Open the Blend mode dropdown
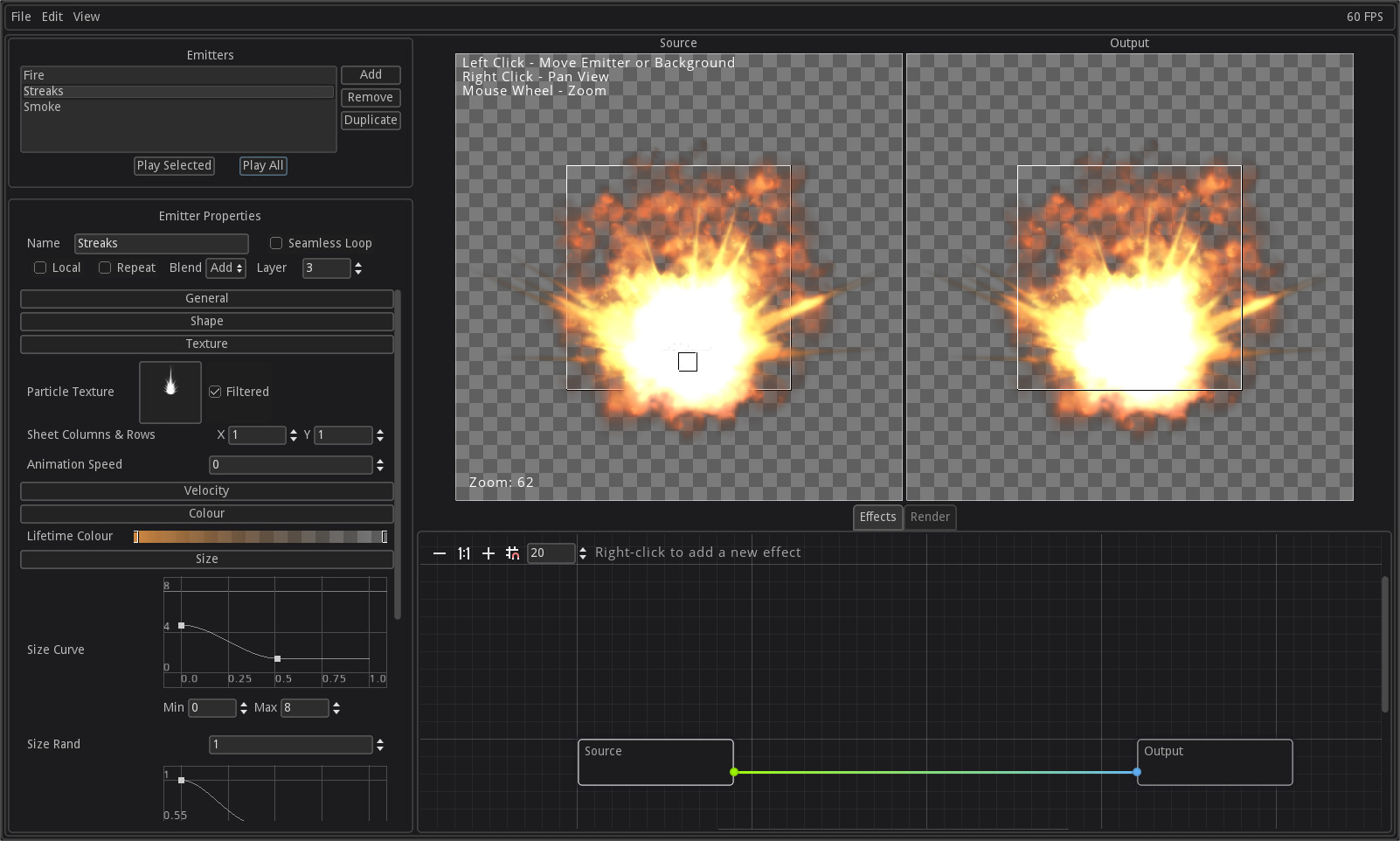This screenshot has width=1400, height=841. [225, 268]
